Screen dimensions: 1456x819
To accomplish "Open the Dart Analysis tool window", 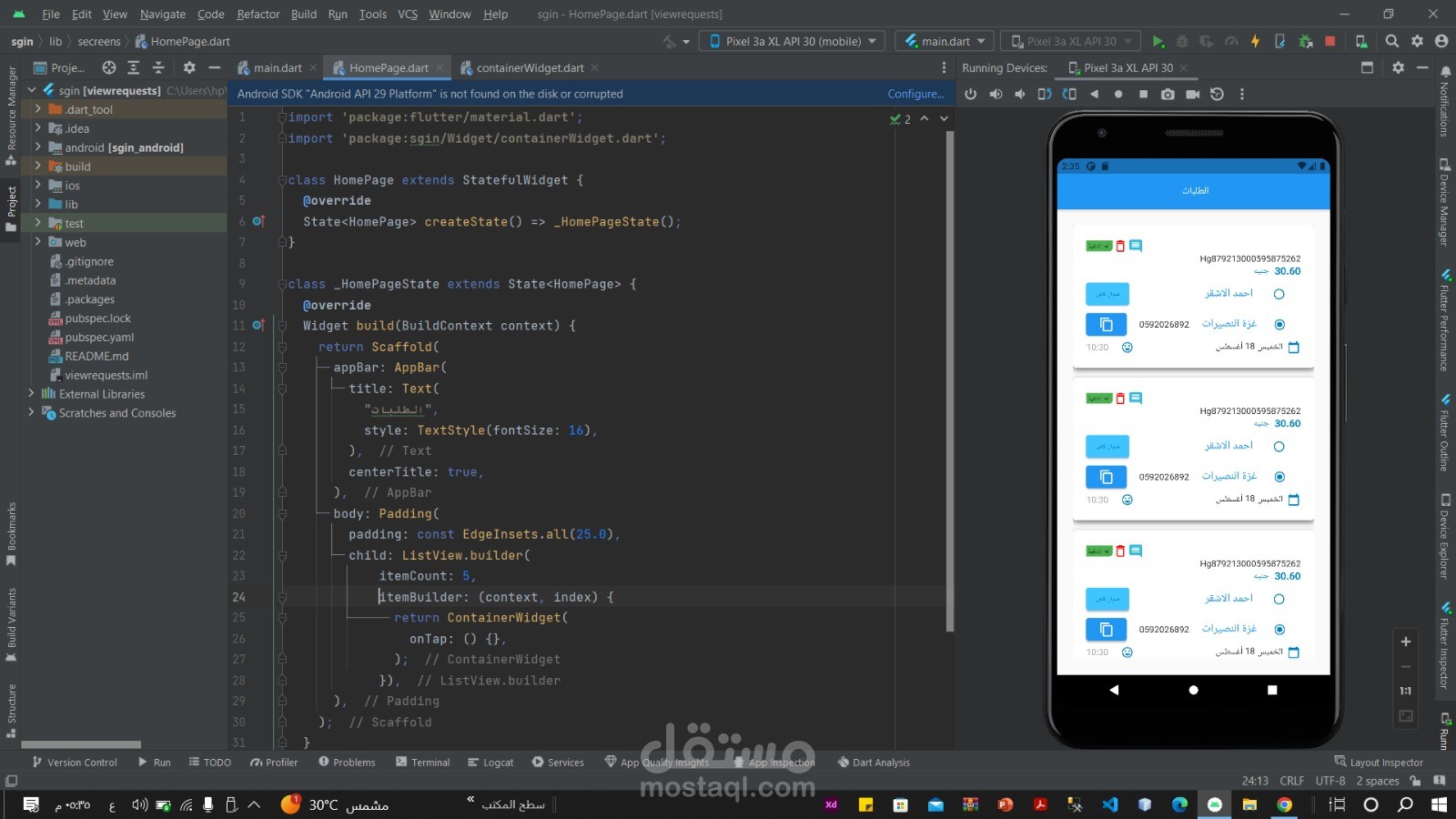I will tap(874, 763).
